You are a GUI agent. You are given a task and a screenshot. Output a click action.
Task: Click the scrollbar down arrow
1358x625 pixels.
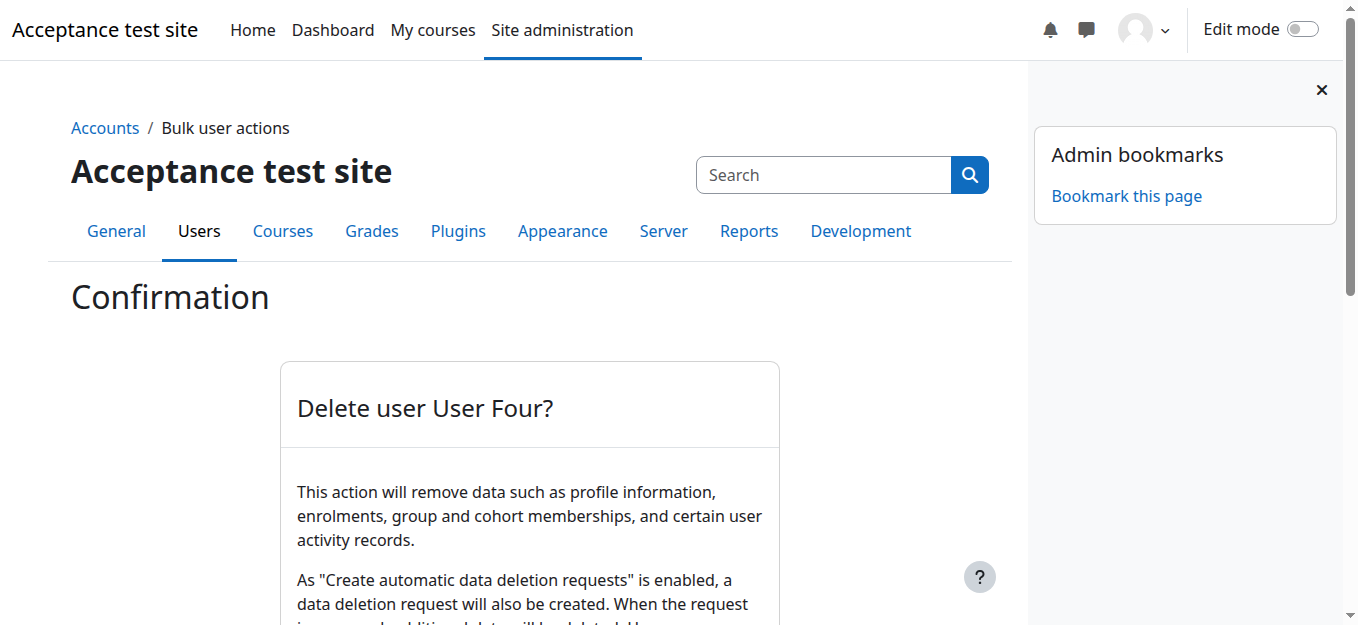pyautogui.click(x=1350, y=616)
